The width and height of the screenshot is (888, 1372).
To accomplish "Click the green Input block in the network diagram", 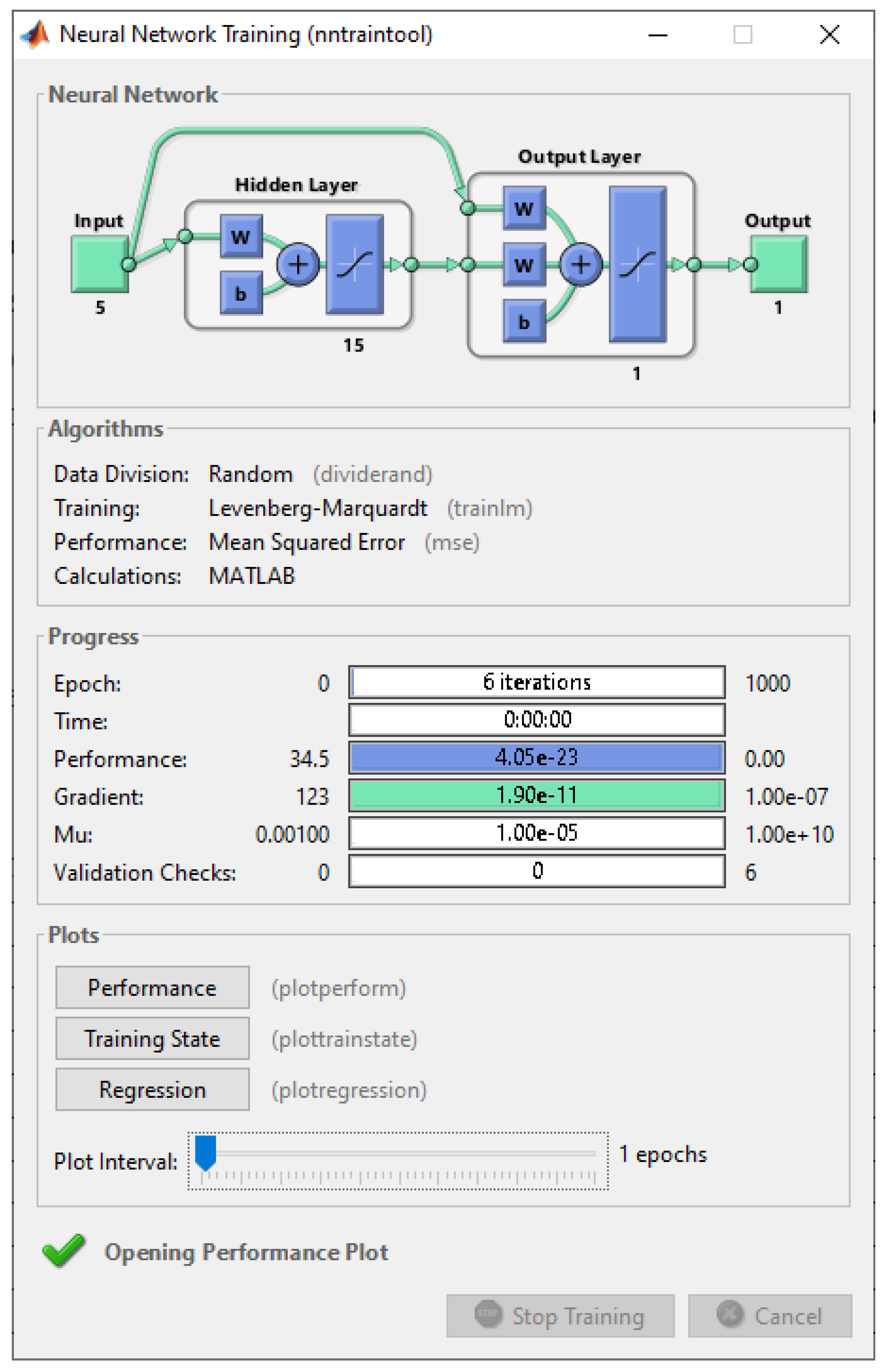I will [99, 264].
